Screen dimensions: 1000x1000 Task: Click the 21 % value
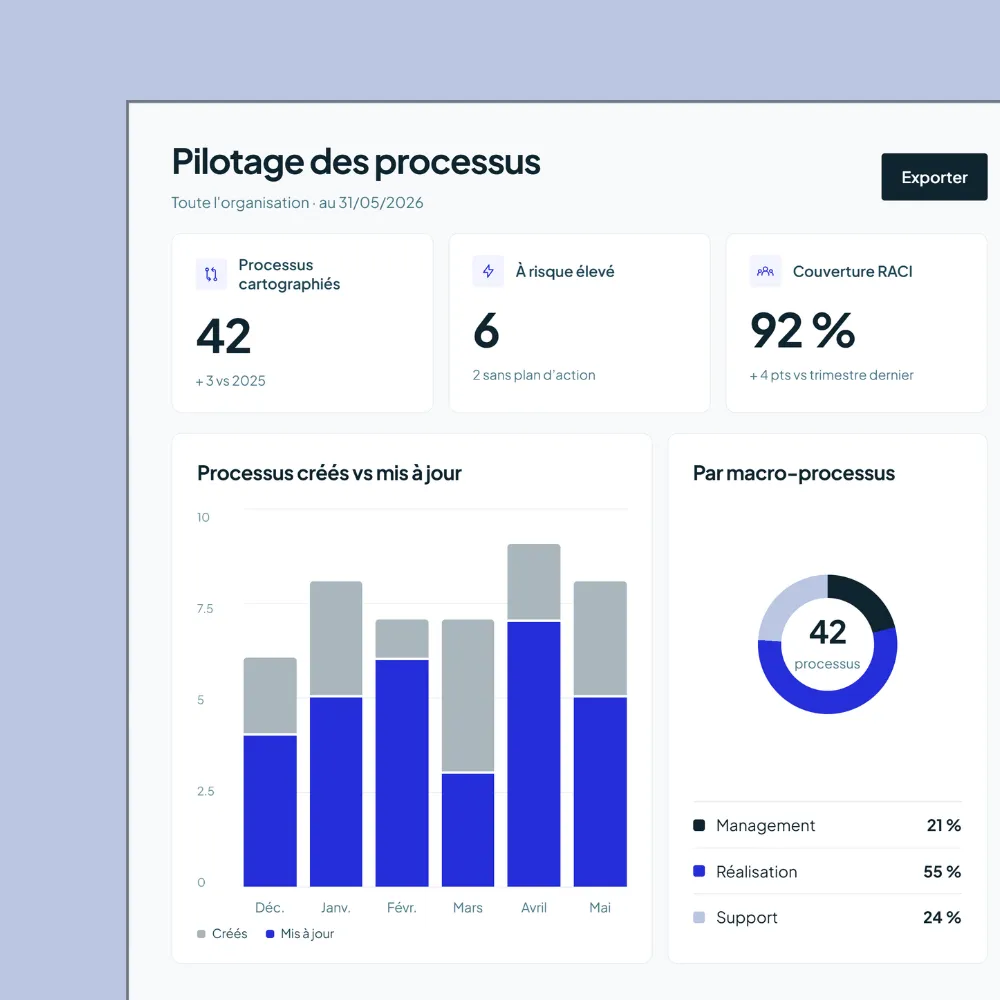(944, 825)
